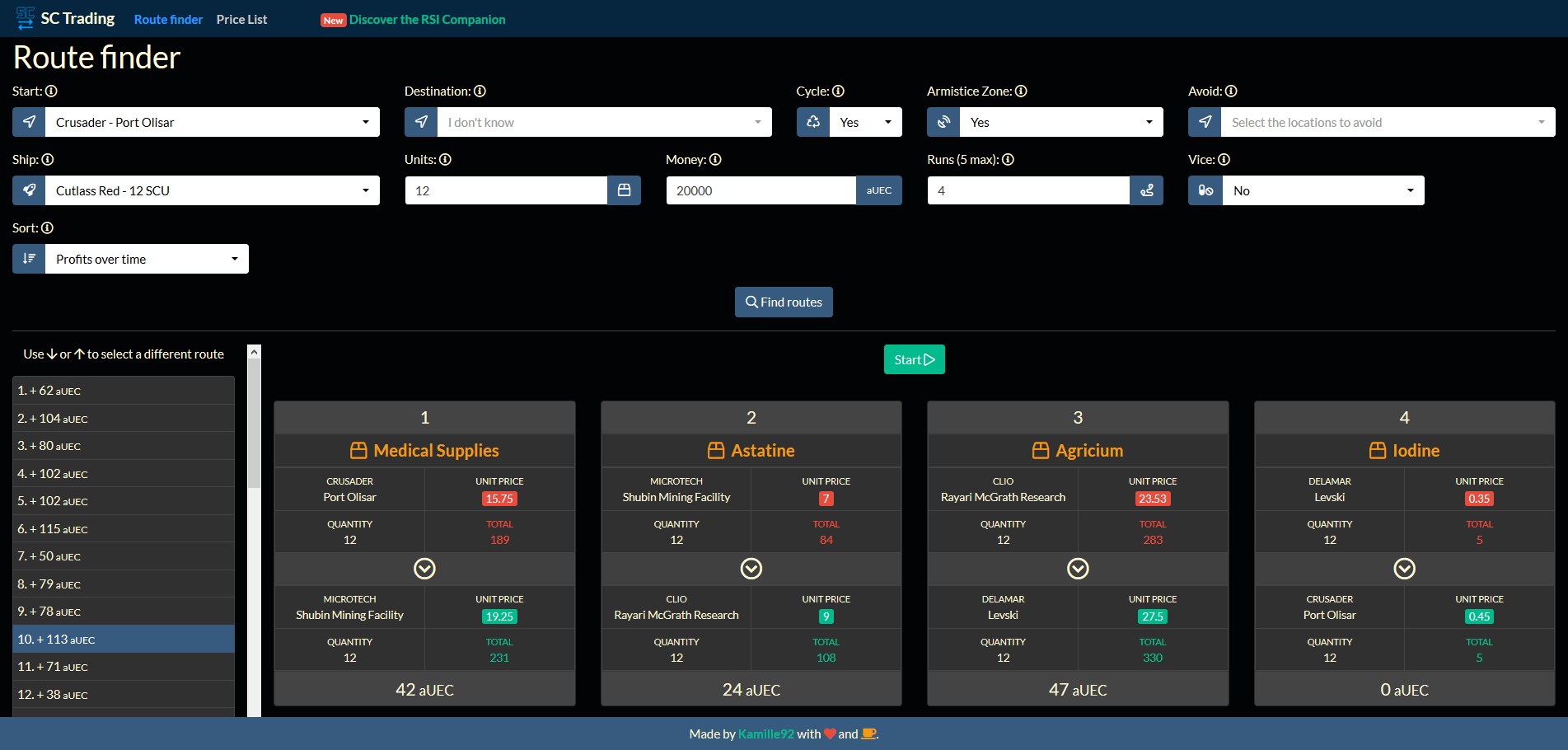Viewport: 1568px width, 750px height.
Task: Click the Money input field
Action: click(x=761, y=190)
